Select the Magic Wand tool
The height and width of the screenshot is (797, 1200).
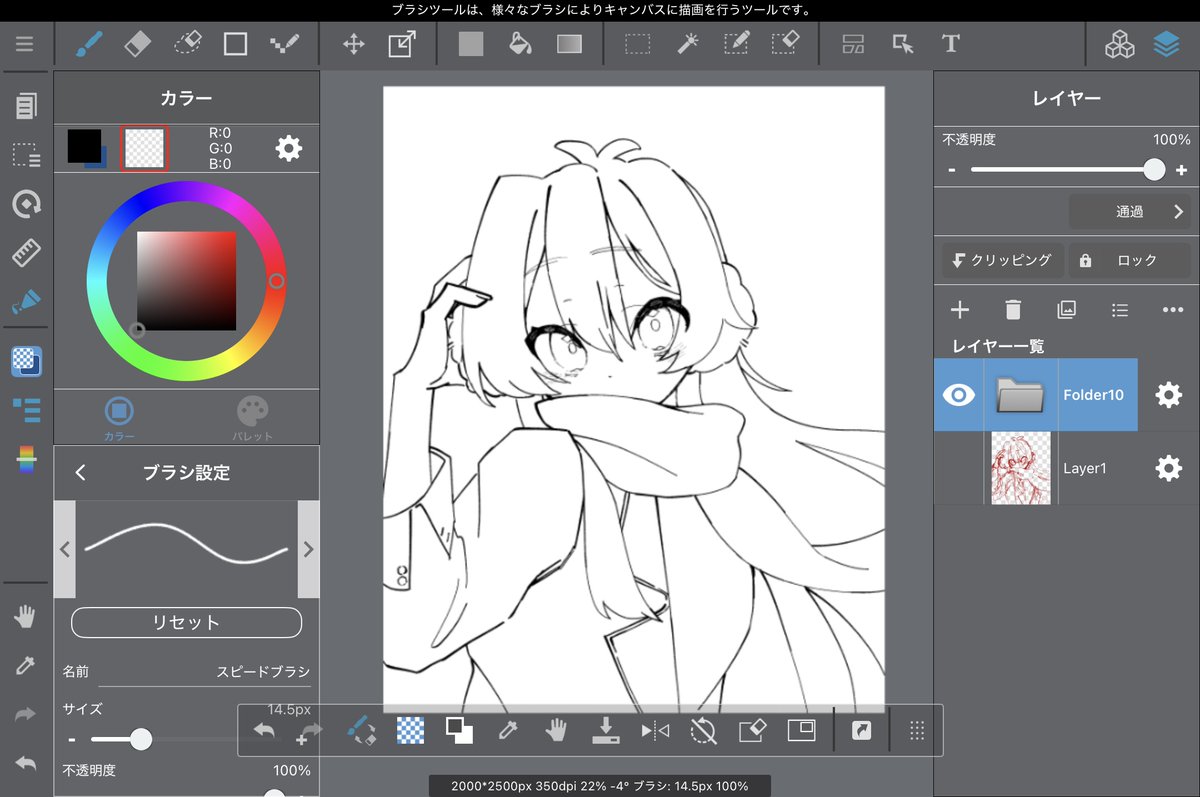(687, 44)
